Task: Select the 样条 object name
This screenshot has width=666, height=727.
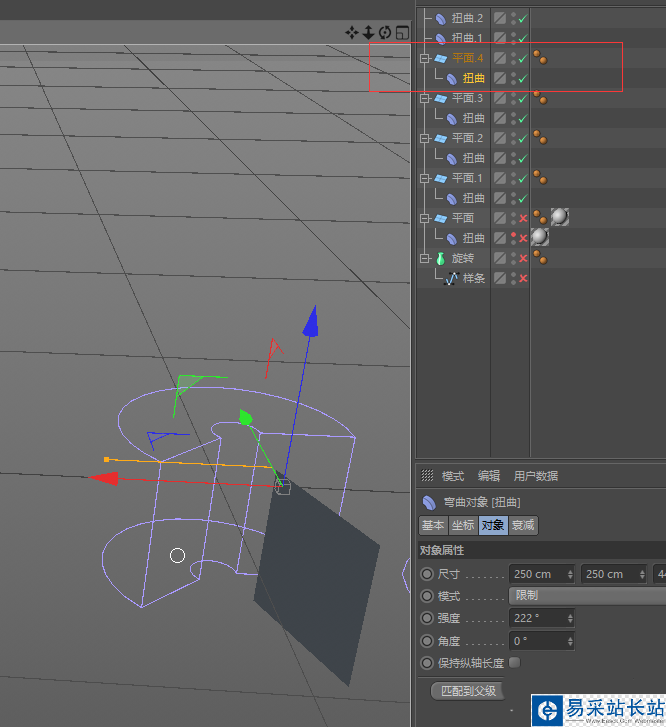Action: pyautogui.click(x=474, y=278)
